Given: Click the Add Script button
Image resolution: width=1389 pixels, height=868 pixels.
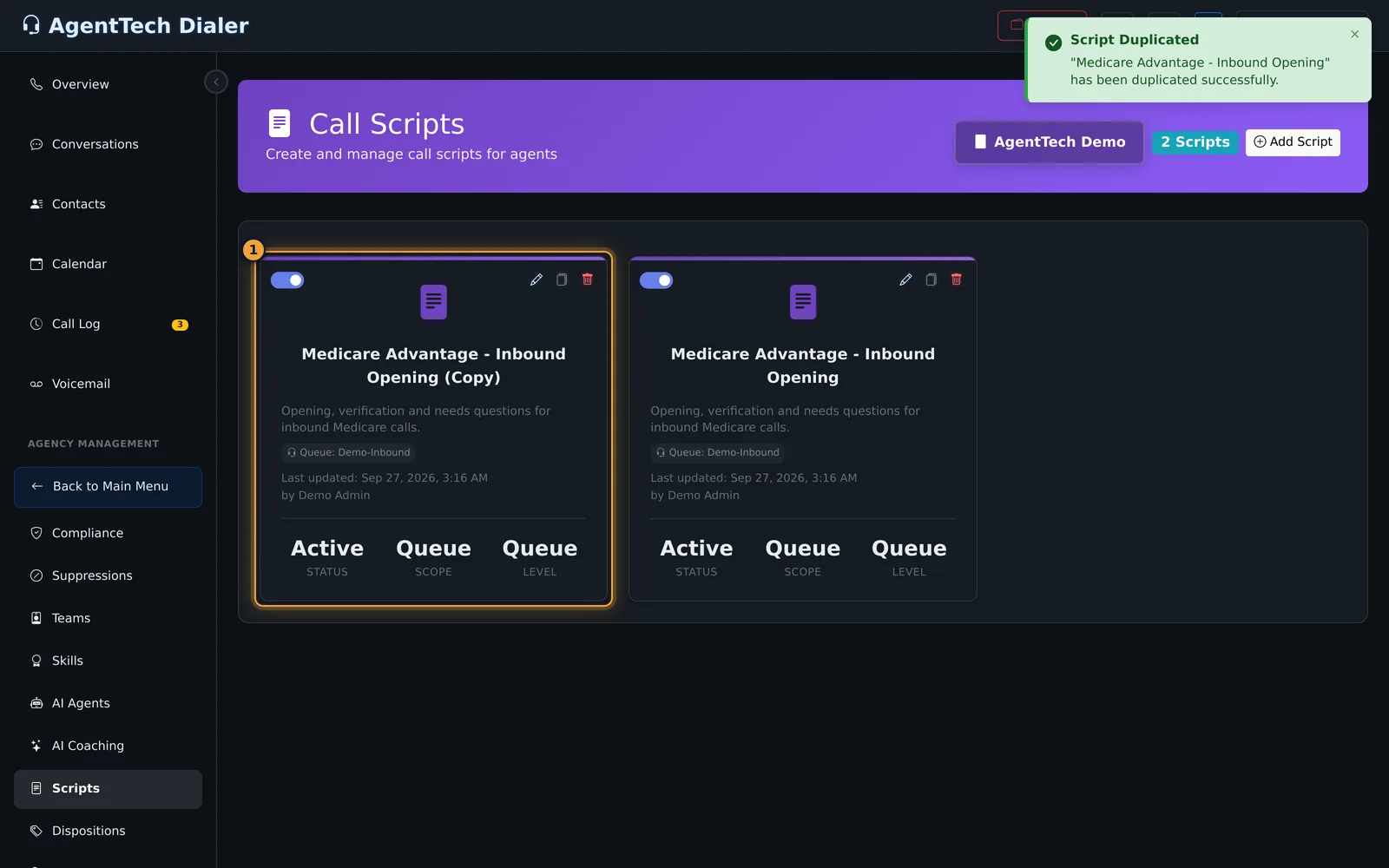Looking at the screenshot, I should tap(1293, 142).
